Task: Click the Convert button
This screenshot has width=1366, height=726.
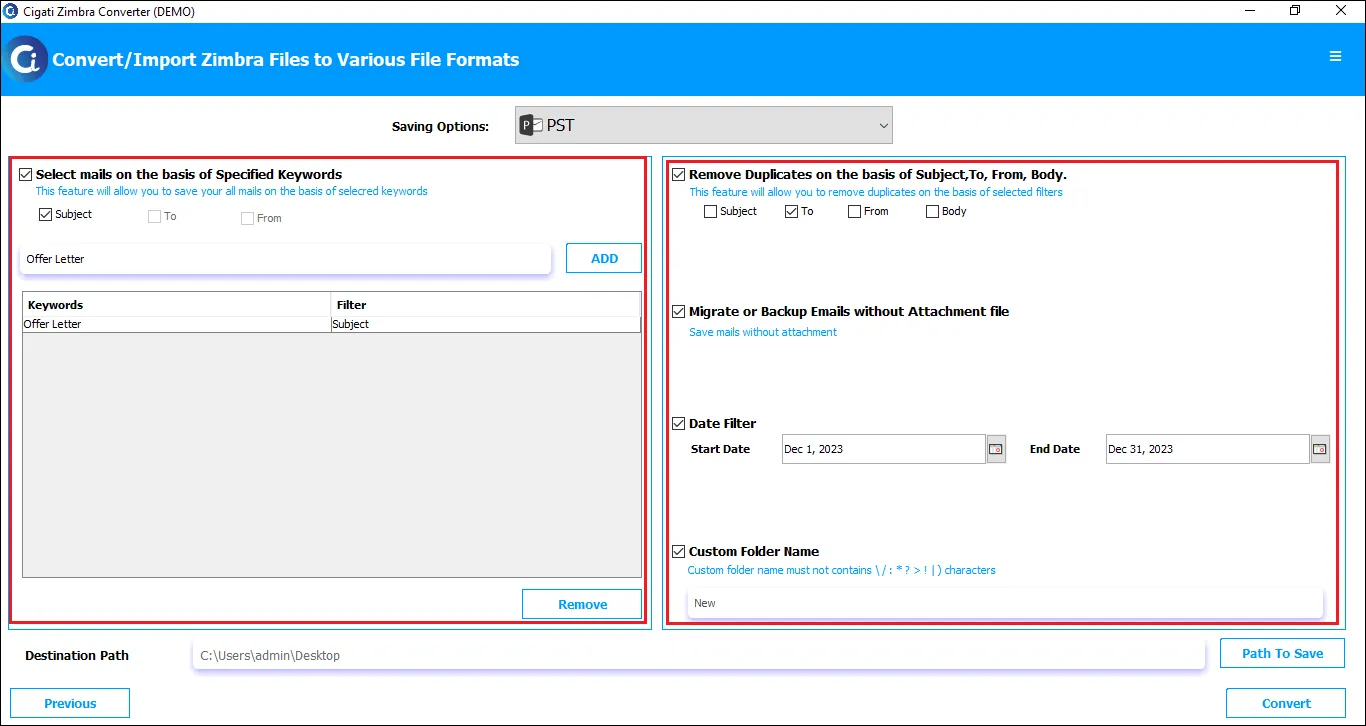Action: (1286, 703)
